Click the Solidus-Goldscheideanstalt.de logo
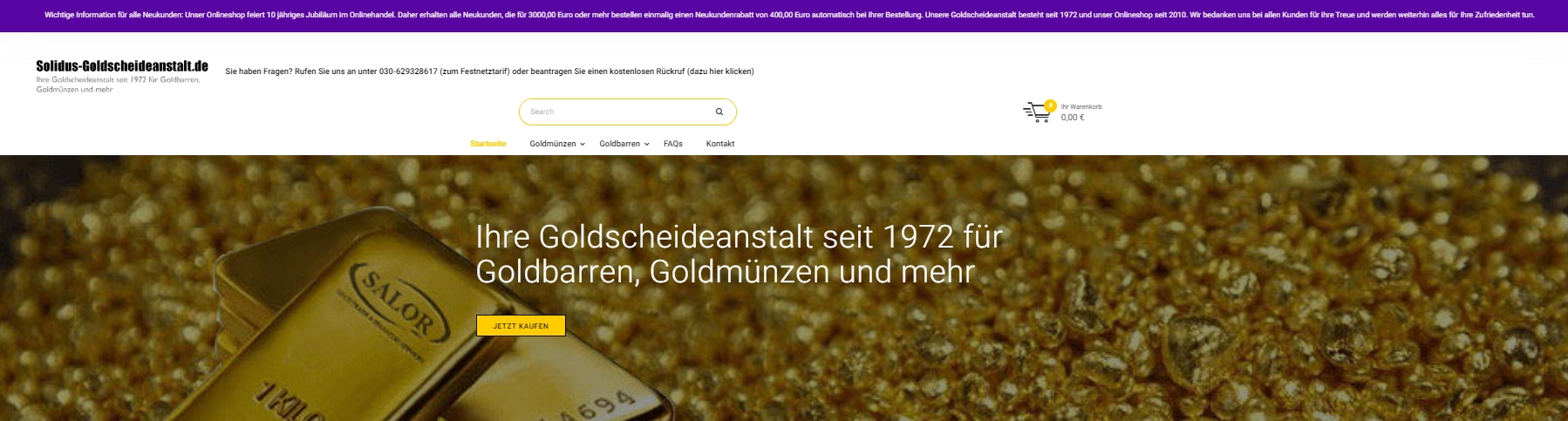Screen dimensions: 1568x421 point(122,65)
